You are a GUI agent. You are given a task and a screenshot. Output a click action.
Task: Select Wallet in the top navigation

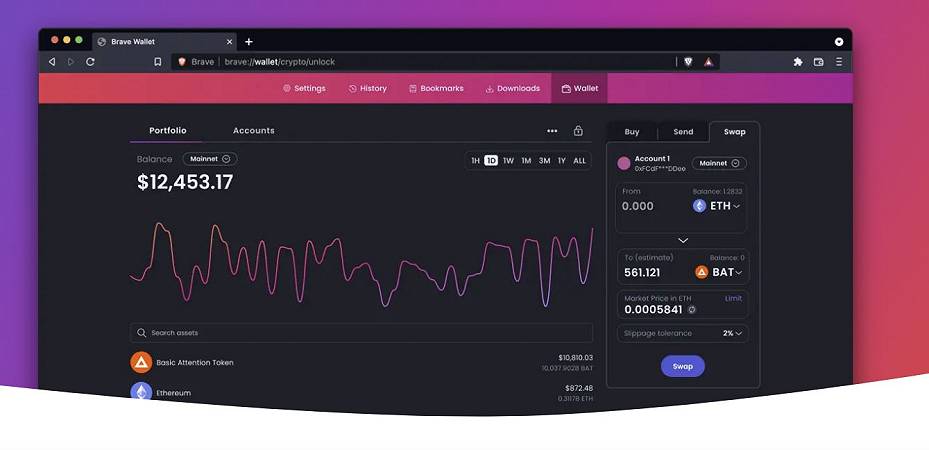click(x=579, y=88)
